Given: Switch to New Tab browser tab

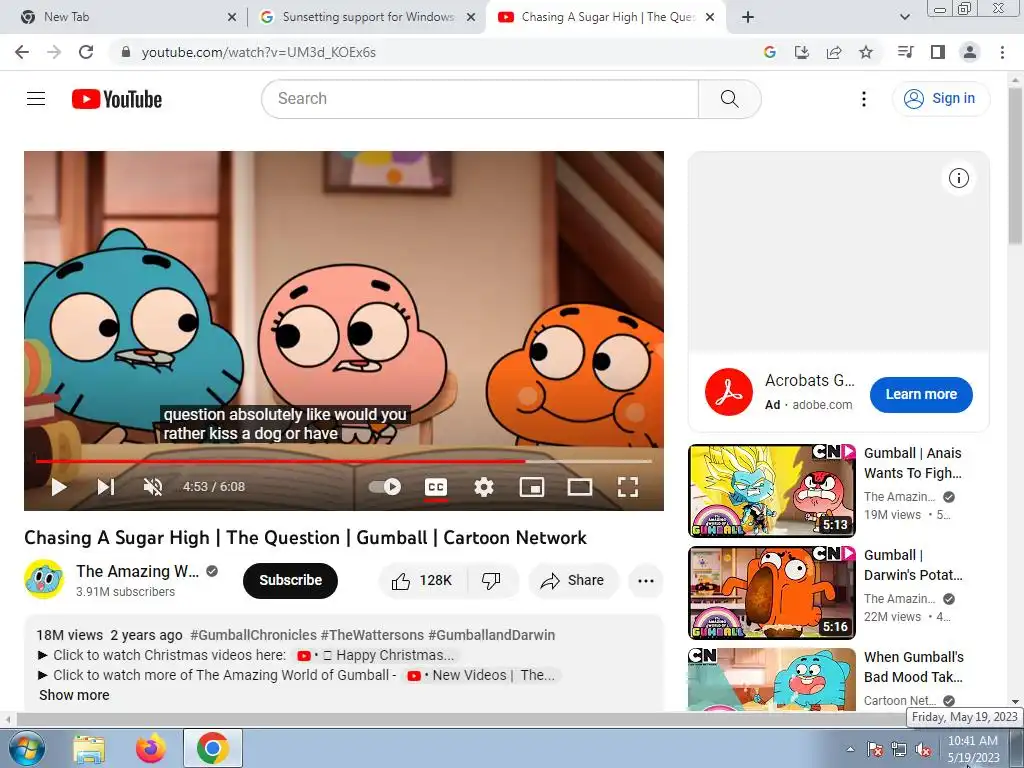Looking at the screenshot, I should click(x=127, y=17).
